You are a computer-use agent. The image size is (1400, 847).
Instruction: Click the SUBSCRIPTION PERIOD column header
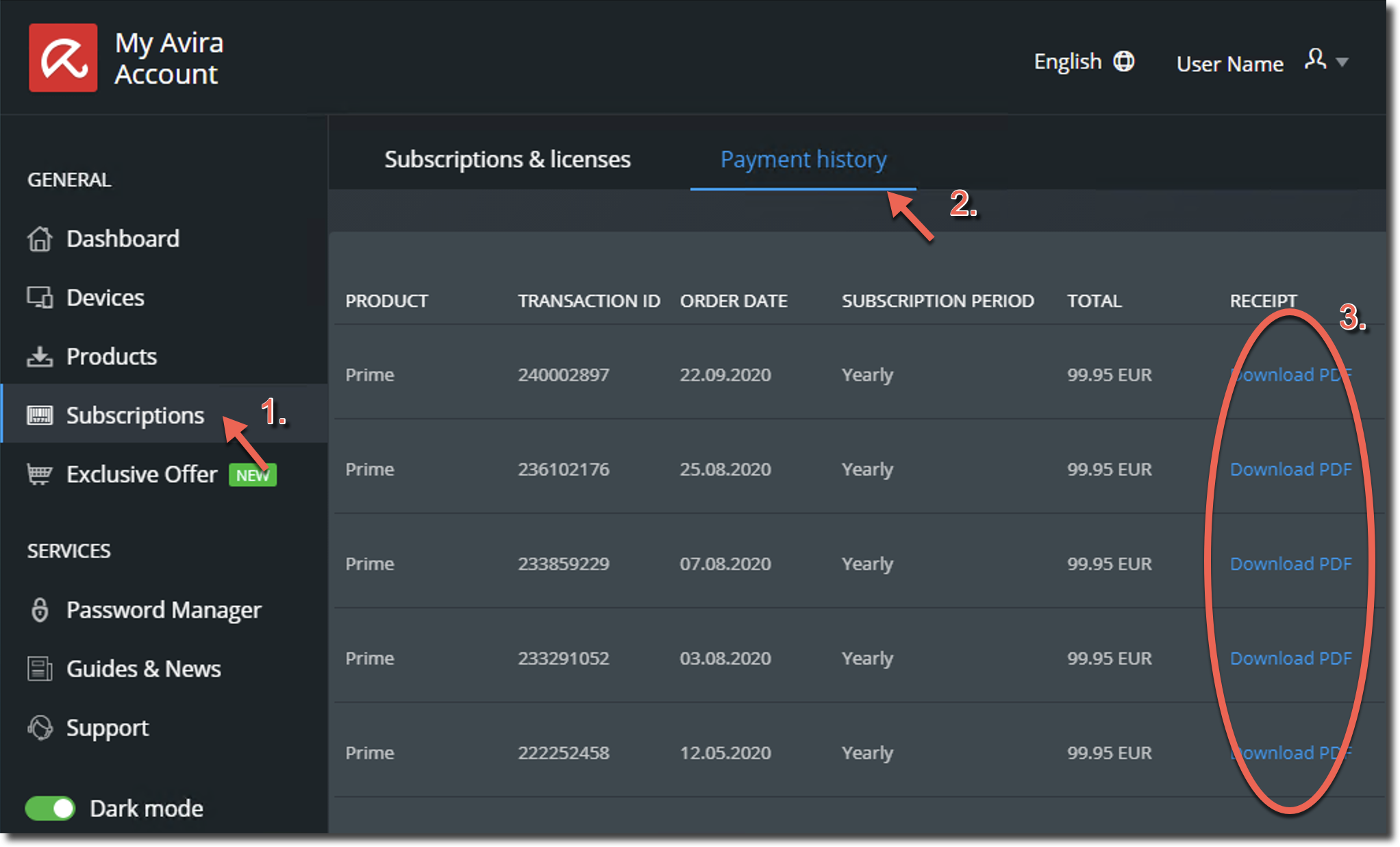(x=938, y=301)
